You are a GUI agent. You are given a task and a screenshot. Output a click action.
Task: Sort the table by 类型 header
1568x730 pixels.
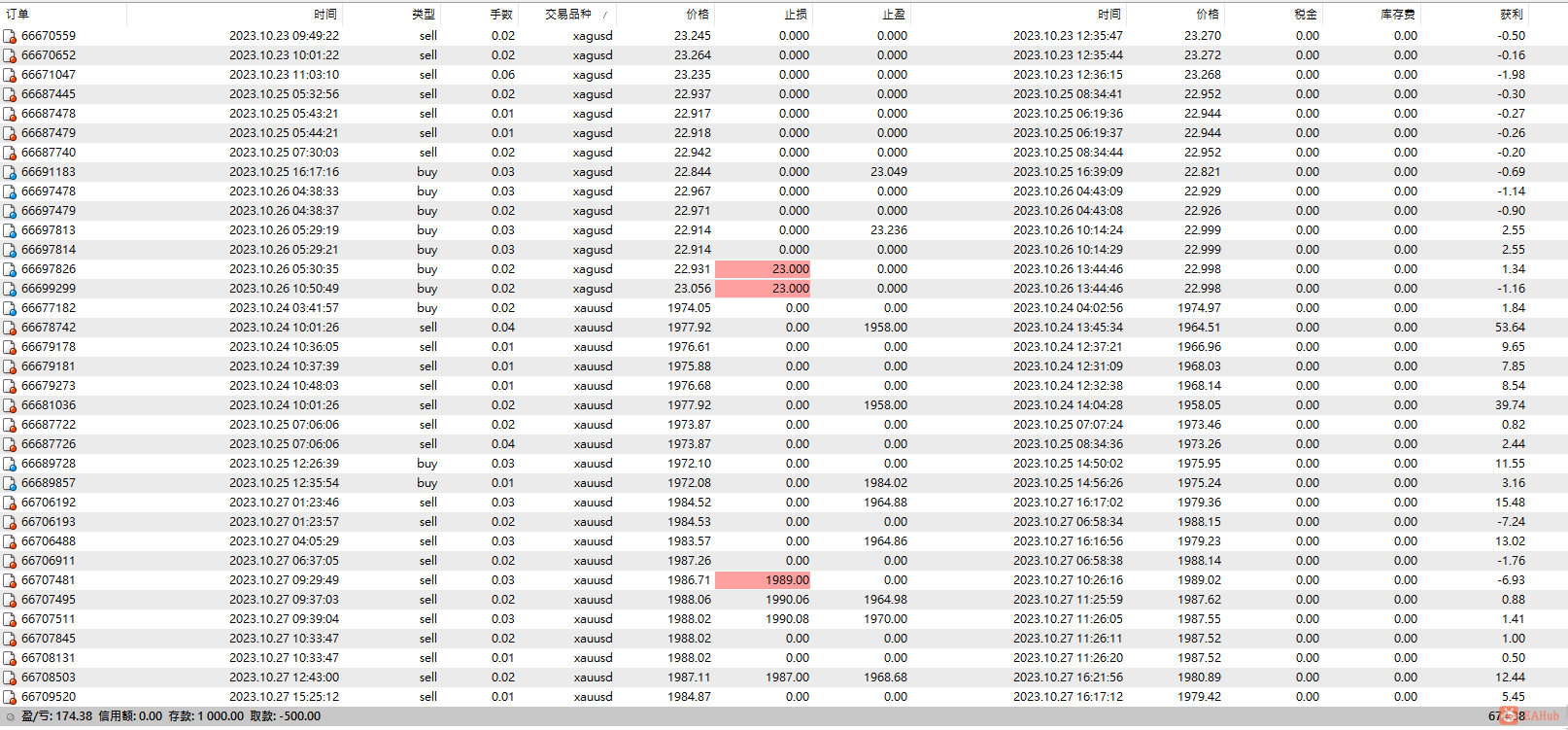tap(424, 15)
